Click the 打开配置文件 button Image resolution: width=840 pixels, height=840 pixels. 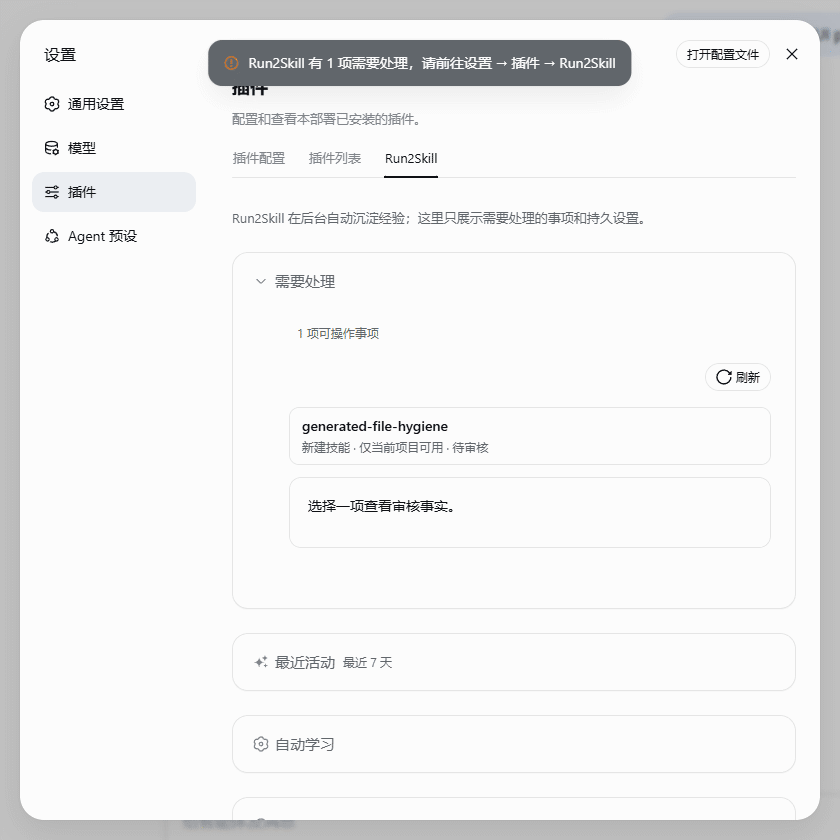tap(723, 54)
